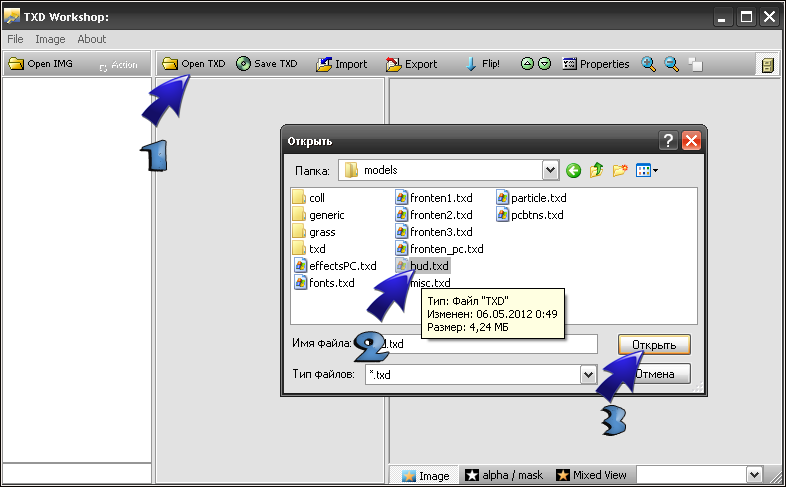Viewport: 786px width, 487px height.
Task: Click the Action button in the IMG panel
Action: tap(118, 65)
